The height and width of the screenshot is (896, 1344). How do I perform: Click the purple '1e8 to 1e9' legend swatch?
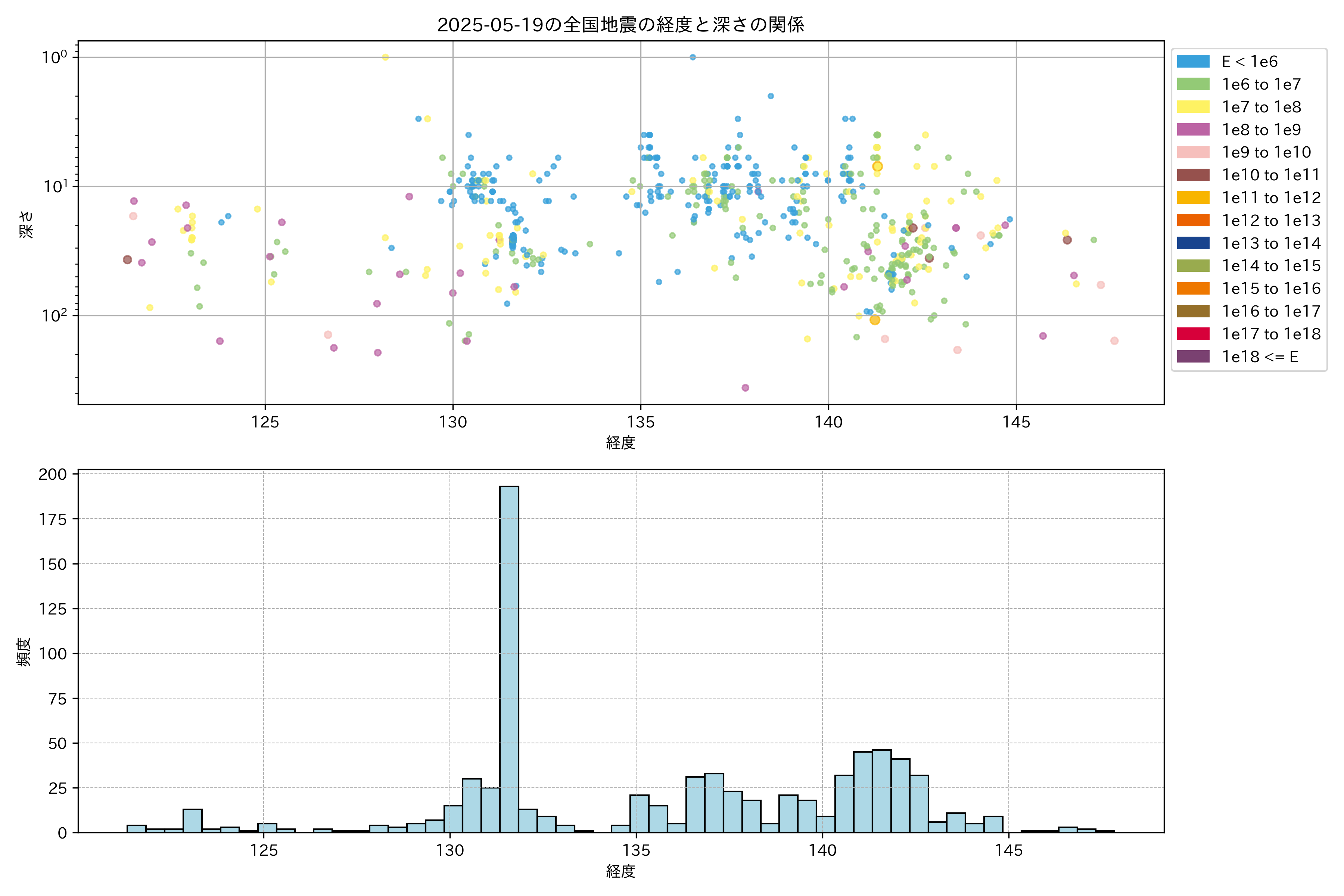[1193, 130]
